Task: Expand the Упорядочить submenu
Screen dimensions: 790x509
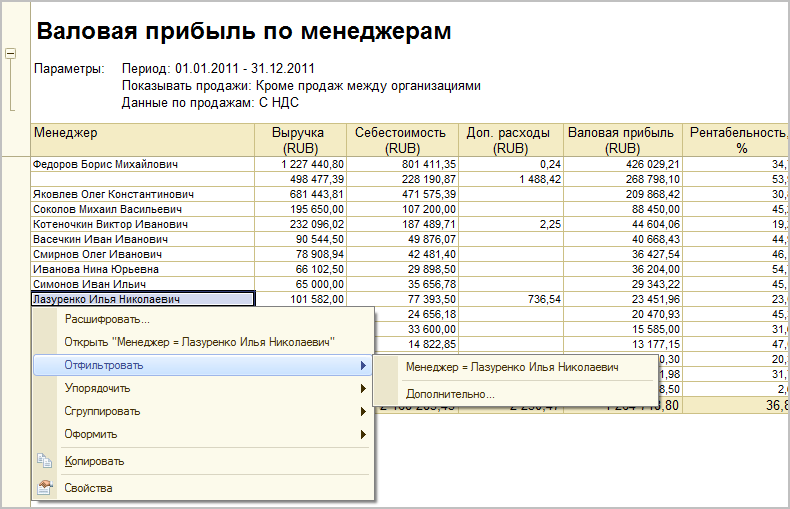Action: [203, 389]
